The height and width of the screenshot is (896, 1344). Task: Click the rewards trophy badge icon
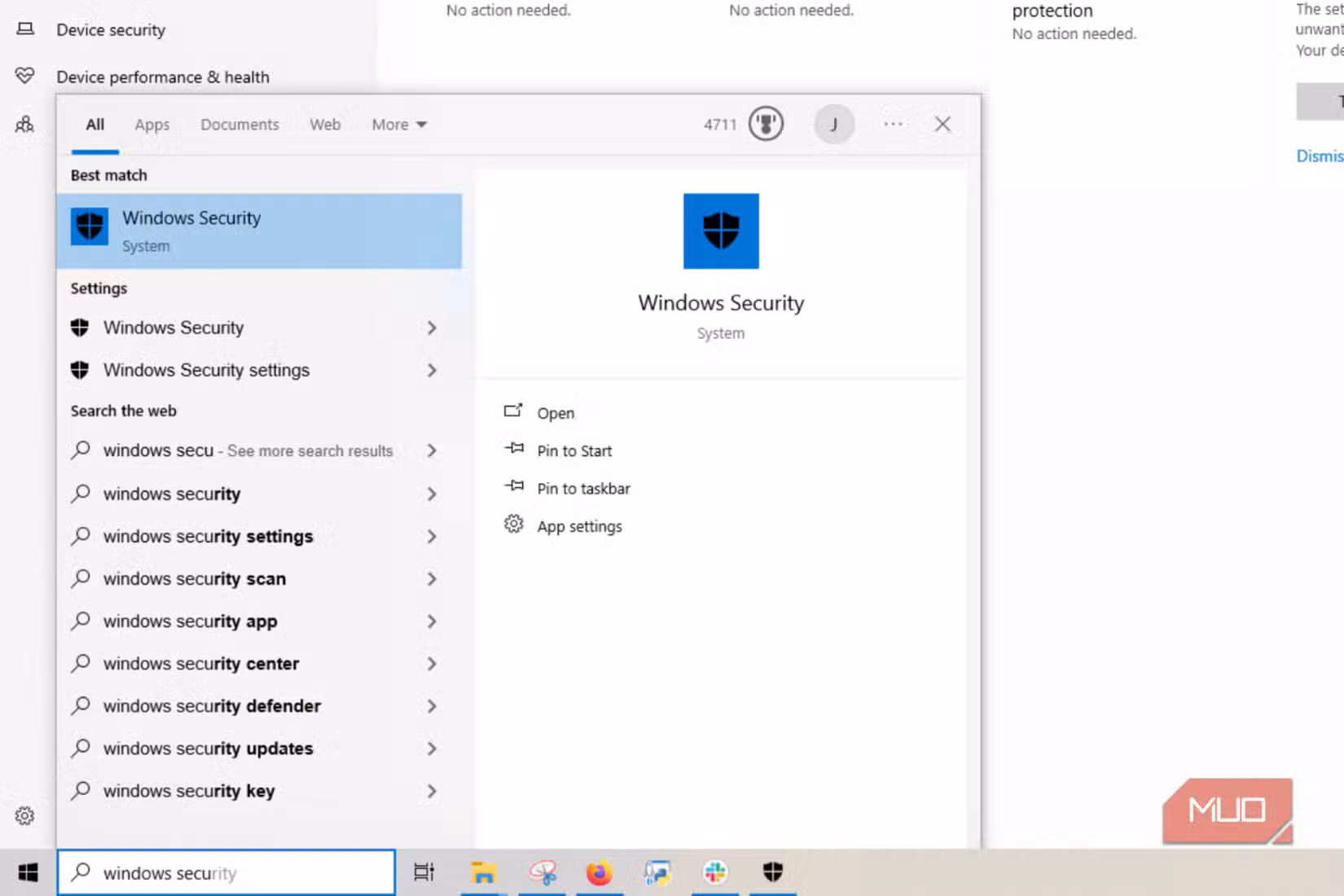pyautogui.click(x=766, y=124)
